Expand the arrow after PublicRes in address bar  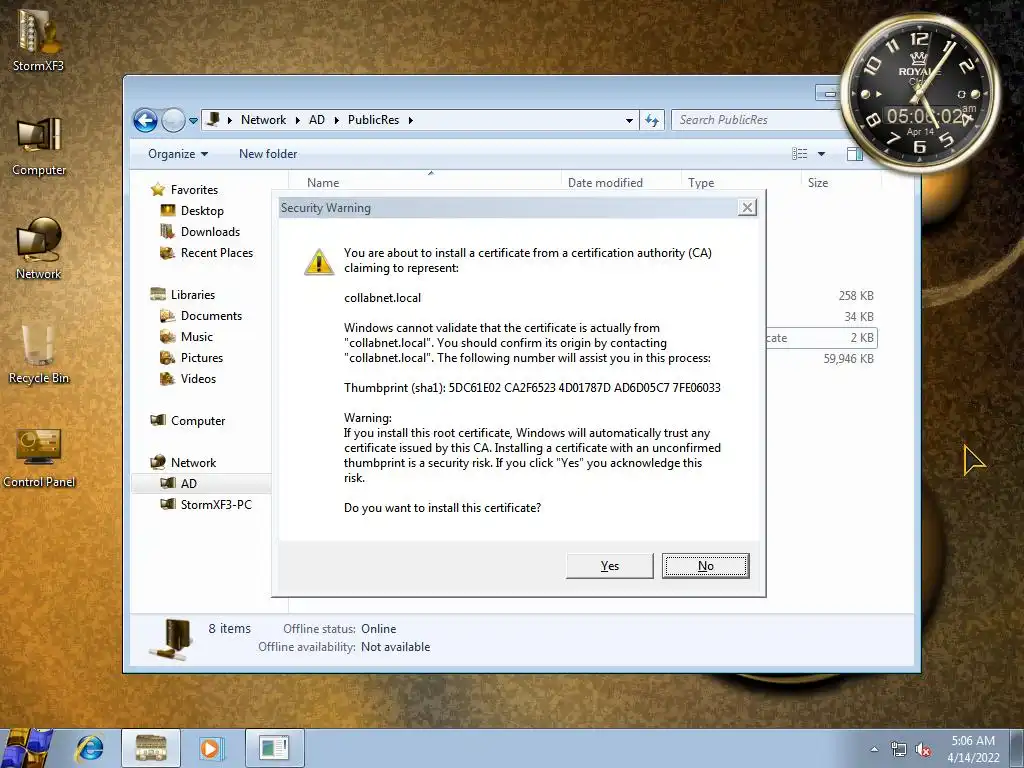tap(411, 120)
